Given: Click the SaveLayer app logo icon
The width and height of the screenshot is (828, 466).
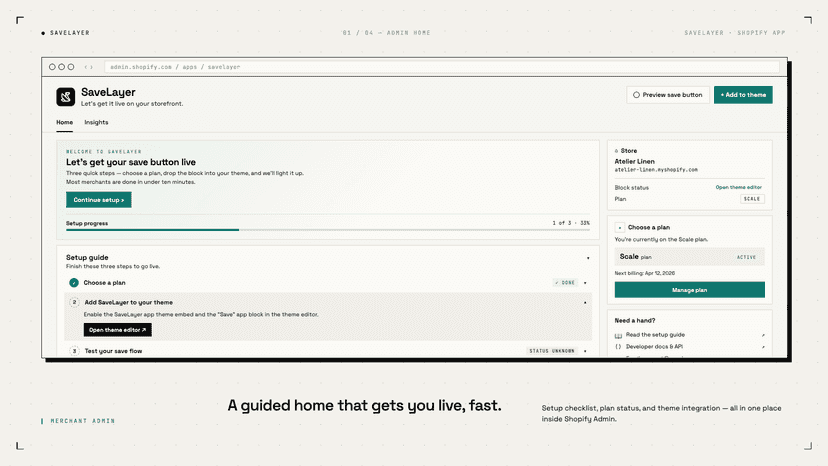Looking at the screenshot, I should pos(65,97).
